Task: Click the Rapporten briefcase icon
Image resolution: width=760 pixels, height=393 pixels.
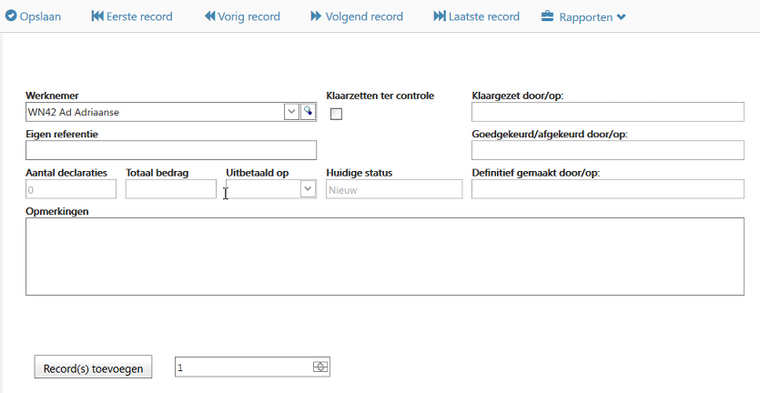Action: pos(547,16)
